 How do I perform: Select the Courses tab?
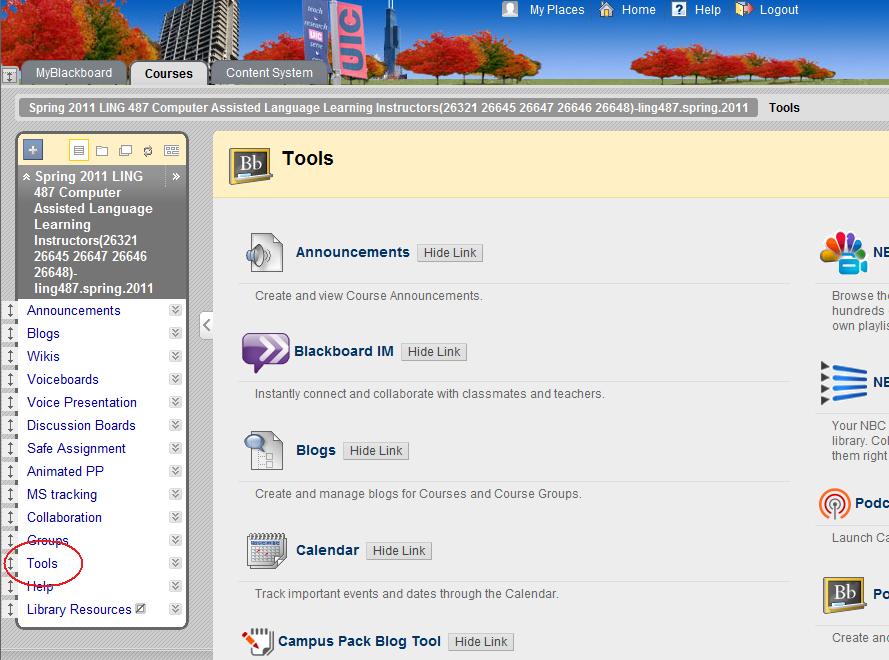coord(168,73)
